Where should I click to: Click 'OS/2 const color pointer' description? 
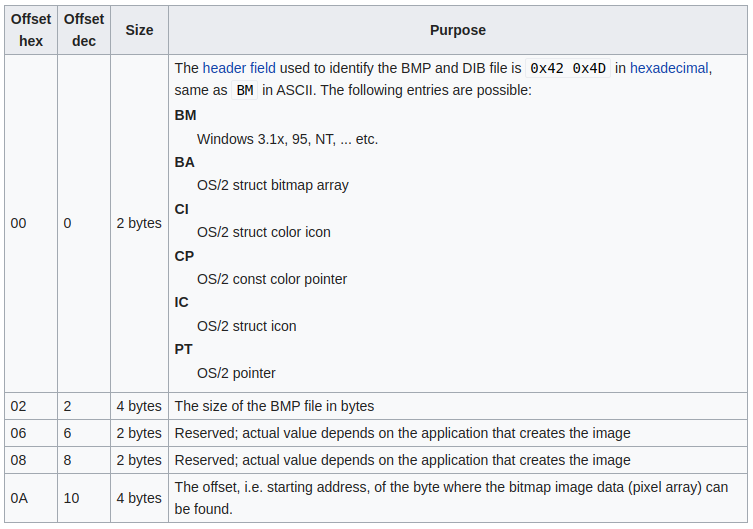(272, 279)
